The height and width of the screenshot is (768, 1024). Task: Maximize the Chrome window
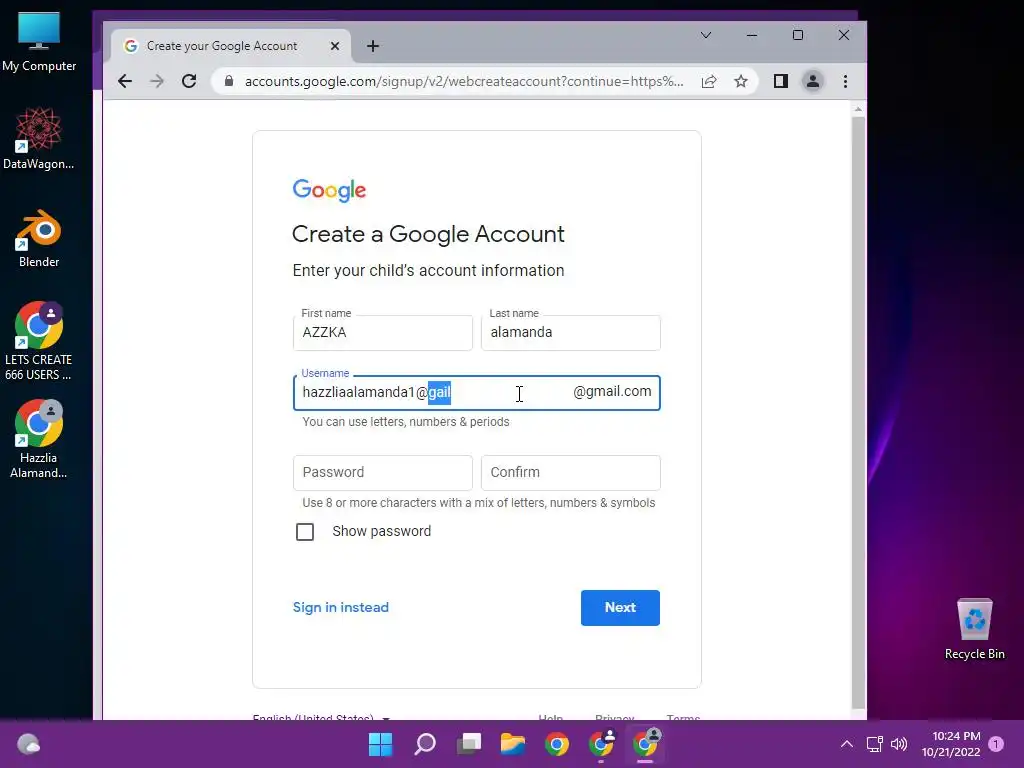pos(798,35)
